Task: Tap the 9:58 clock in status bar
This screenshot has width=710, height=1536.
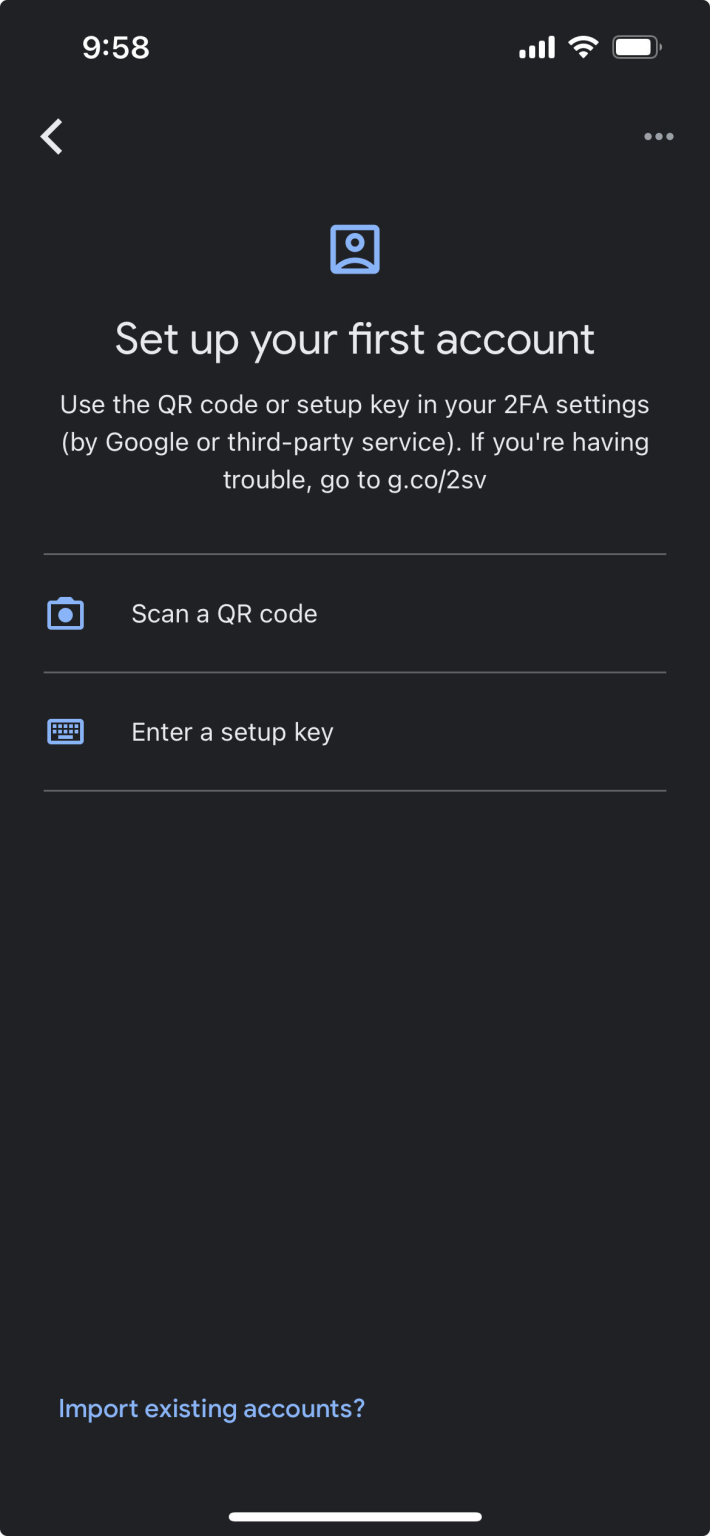Action: (116, 47)
